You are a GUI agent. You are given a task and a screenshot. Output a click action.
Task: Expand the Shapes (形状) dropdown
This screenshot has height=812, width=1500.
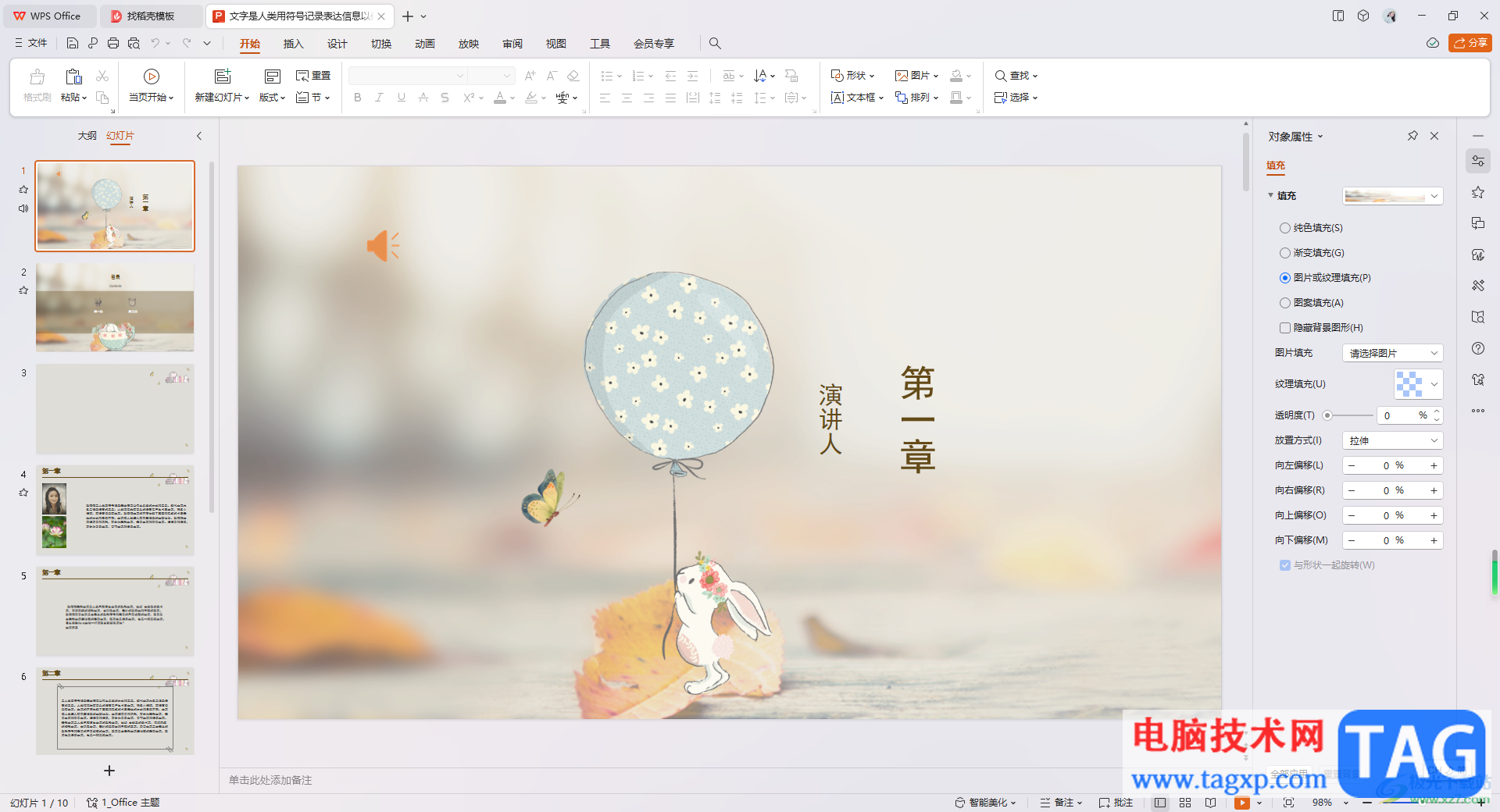pos(853,76)
